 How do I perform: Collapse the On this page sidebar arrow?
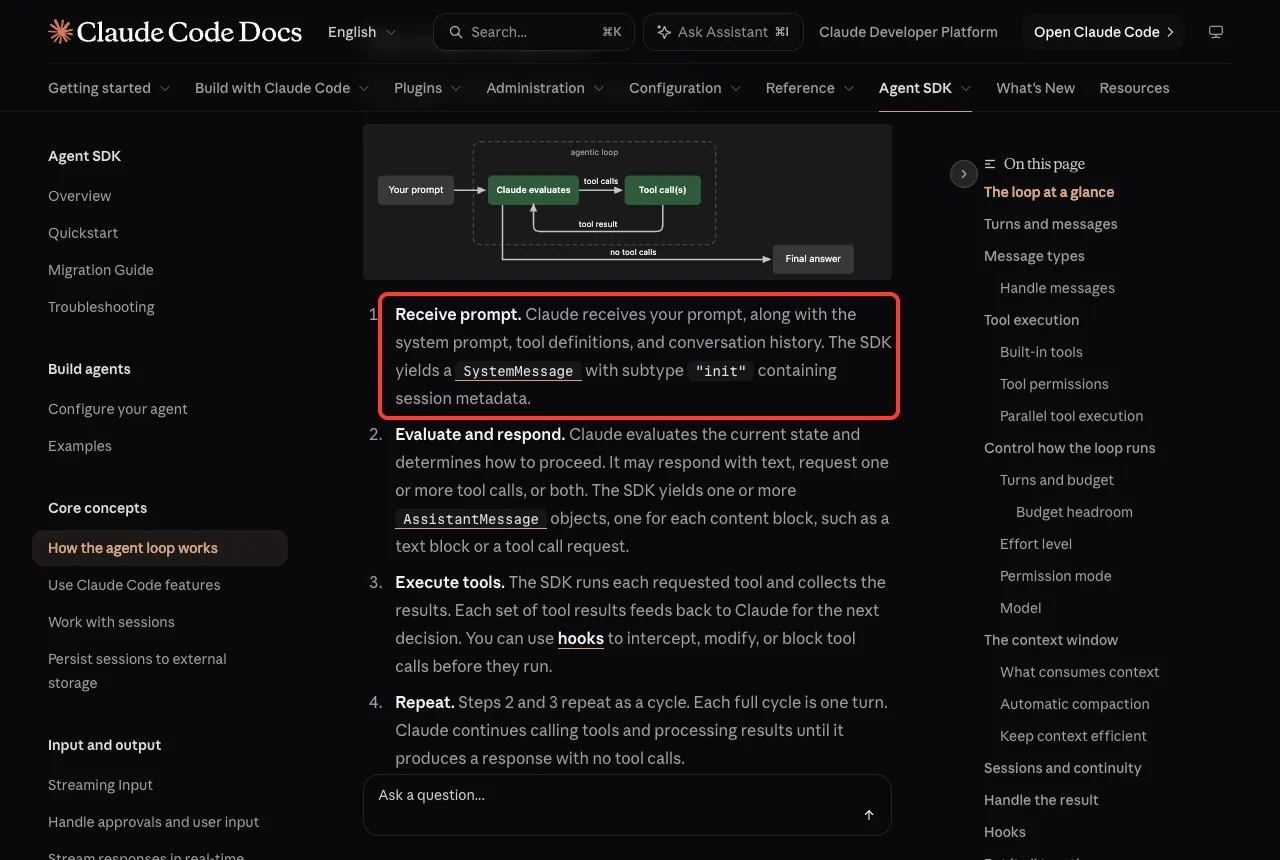963,174
